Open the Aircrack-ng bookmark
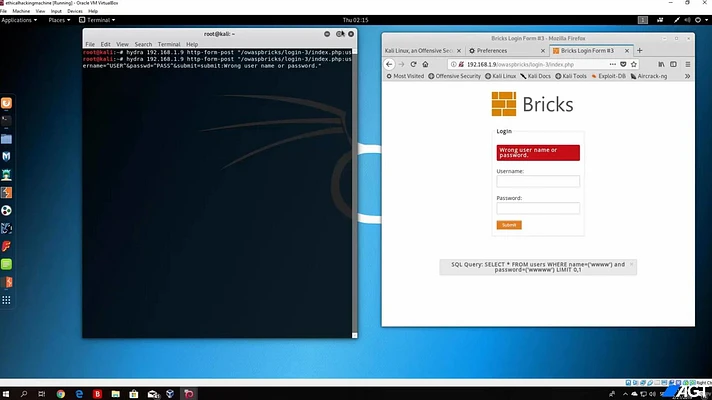Image resolution: width=712 pixels, height=400 pixels. pyautogui.click(x=649, y=76)
